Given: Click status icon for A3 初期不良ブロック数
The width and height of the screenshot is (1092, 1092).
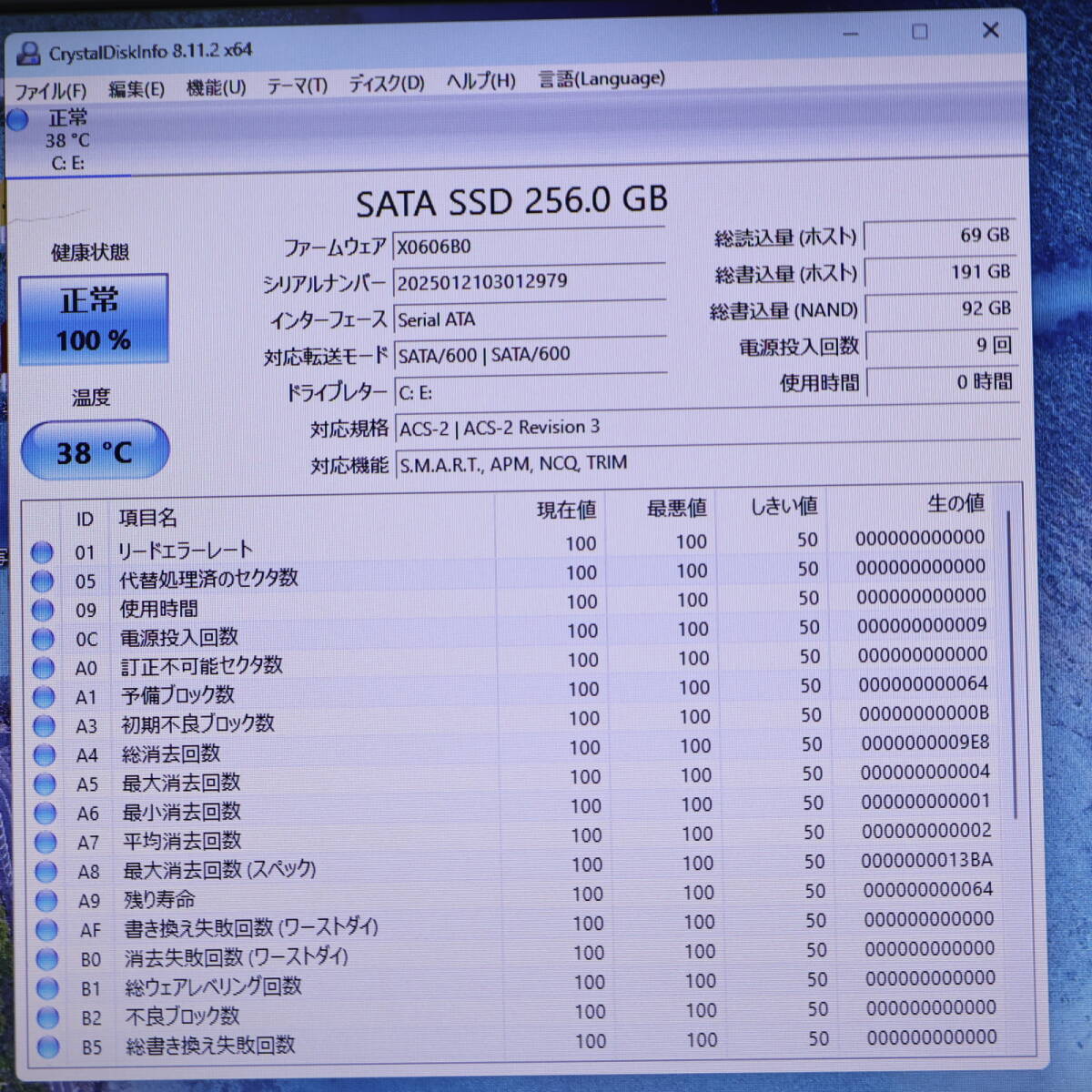Looking at the screenshot, I should coord(44,726).
